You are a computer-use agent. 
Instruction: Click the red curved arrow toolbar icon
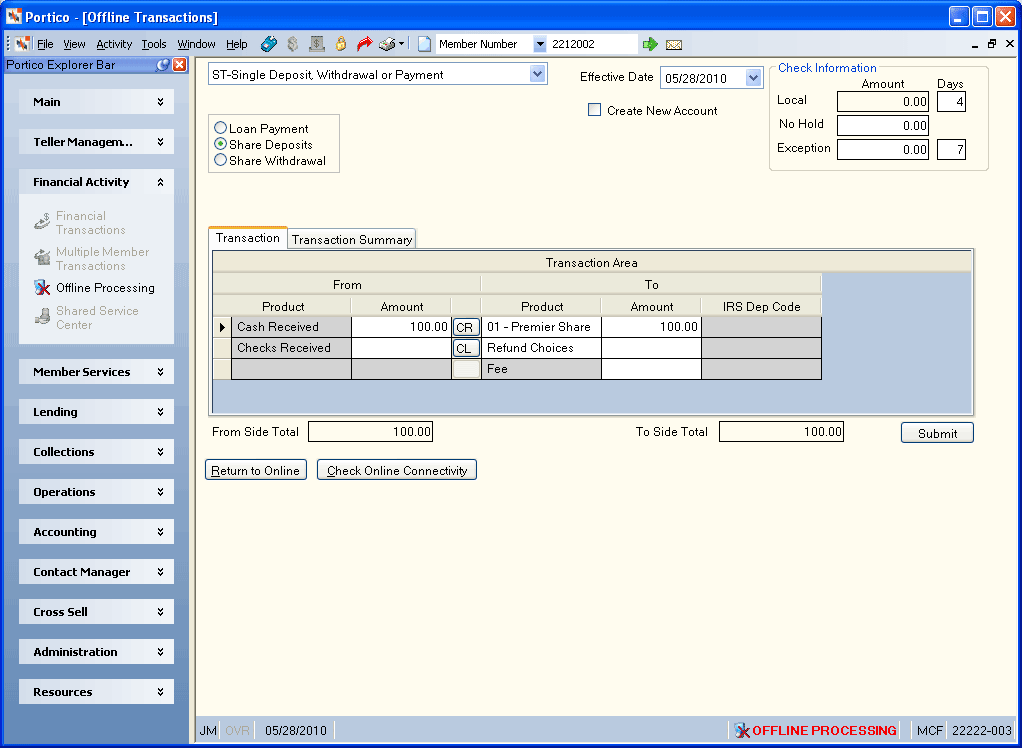click(364, 44)
